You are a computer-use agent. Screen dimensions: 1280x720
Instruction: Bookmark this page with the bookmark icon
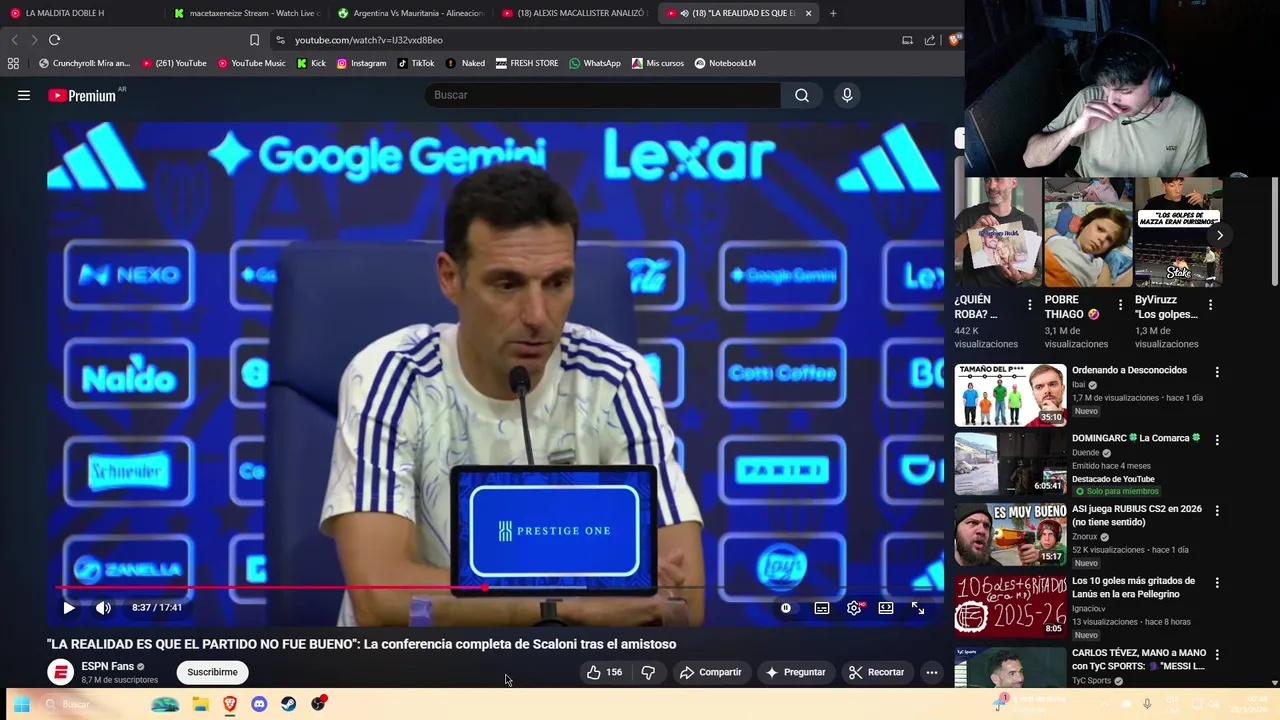click(254, 40)
